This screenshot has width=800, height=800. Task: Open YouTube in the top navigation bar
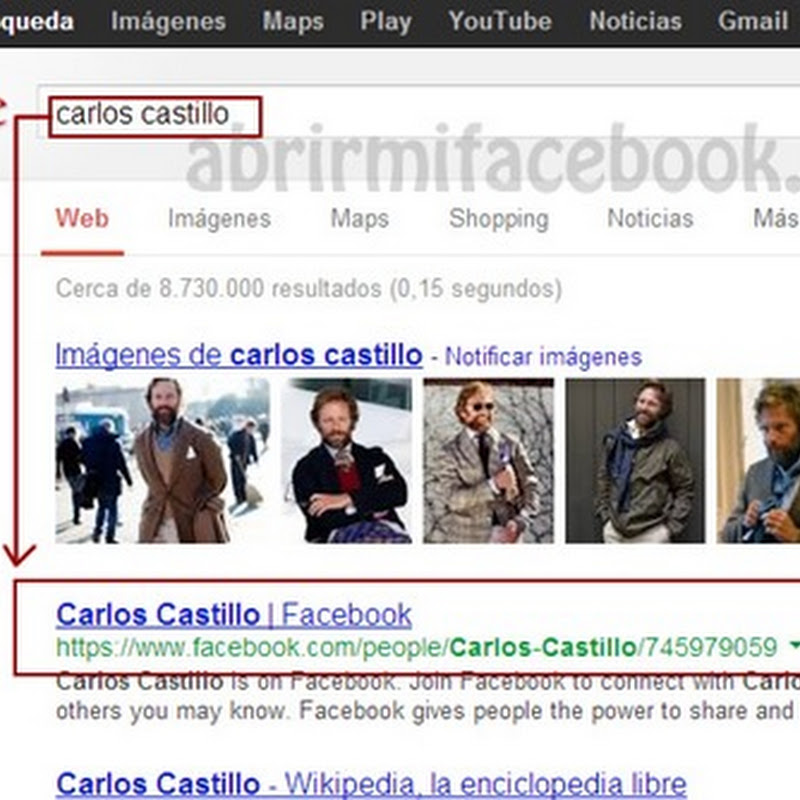pos(500,22)
